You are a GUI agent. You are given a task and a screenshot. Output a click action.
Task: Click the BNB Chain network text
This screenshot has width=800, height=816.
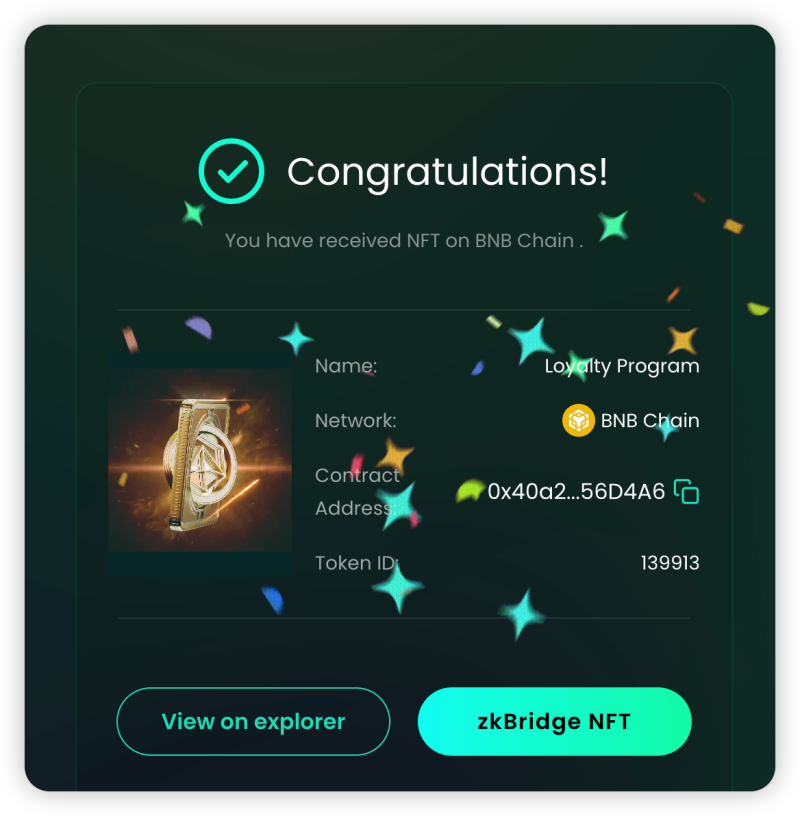(x=650, y=420)
